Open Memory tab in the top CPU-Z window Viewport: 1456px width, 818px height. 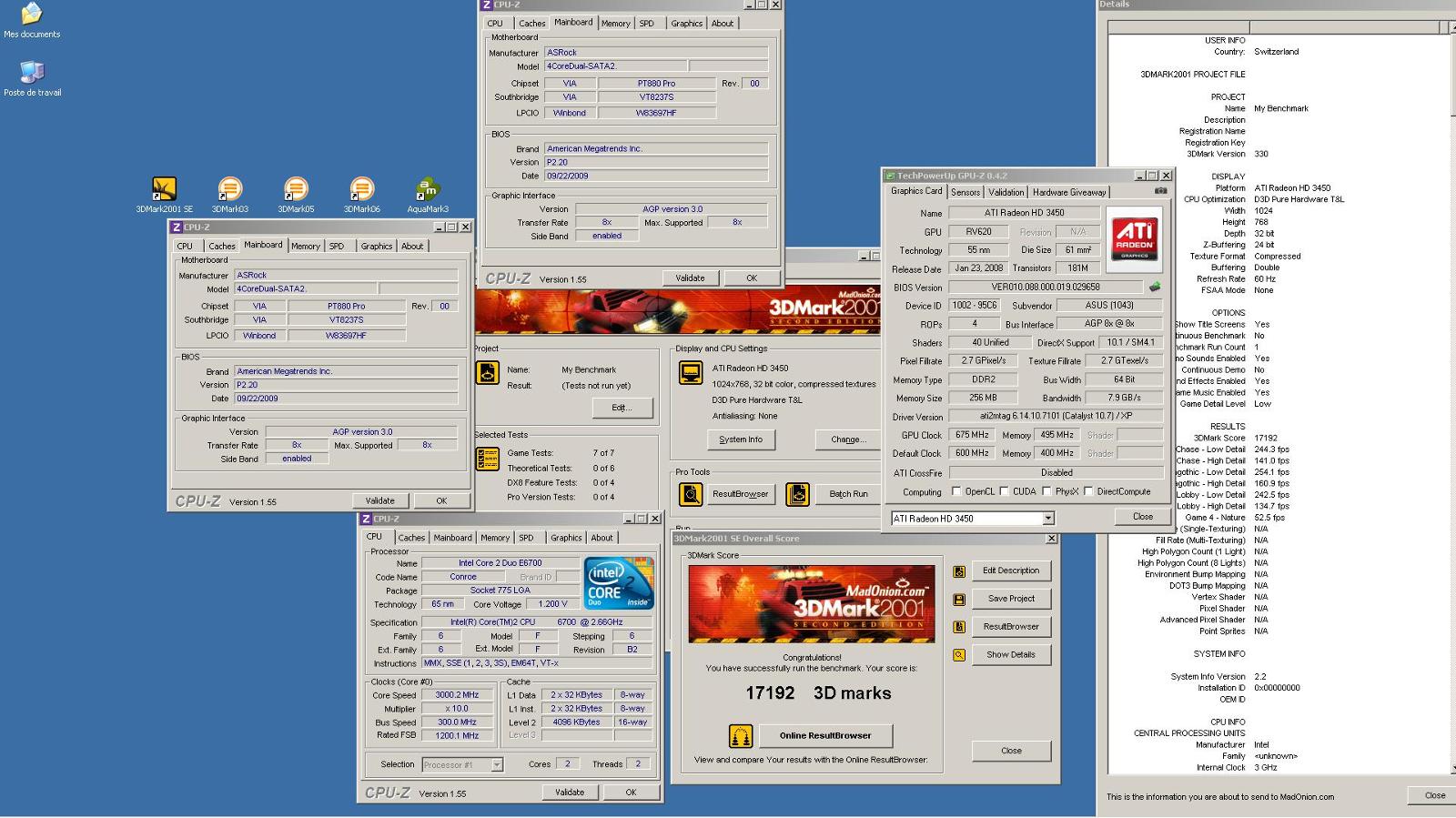615,24
